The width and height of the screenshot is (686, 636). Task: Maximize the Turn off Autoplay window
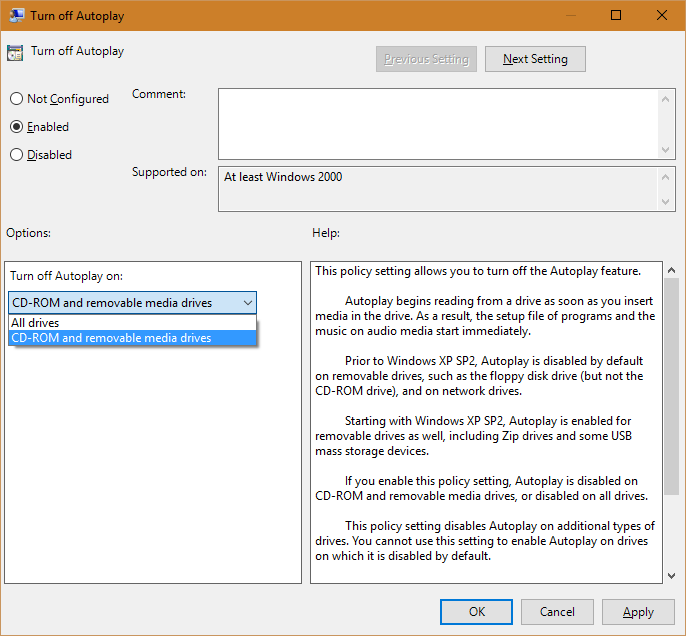coord(616,15)
